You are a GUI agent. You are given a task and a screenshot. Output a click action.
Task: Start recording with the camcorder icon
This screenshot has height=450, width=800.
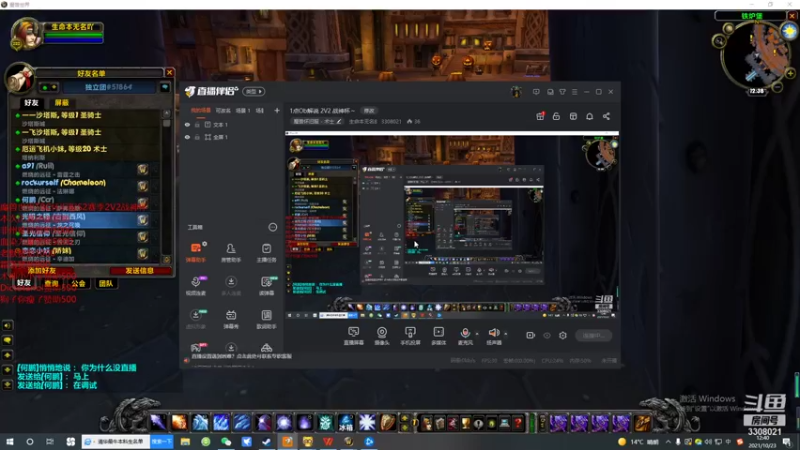(x=531, y=335)
